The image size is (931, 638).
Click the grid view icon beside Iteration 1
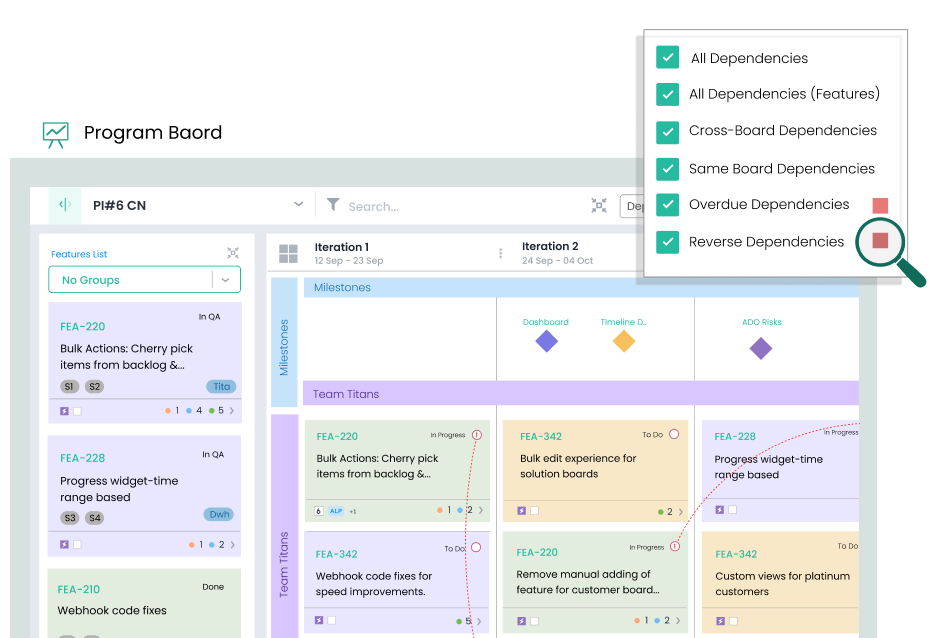tap(288, 254)
